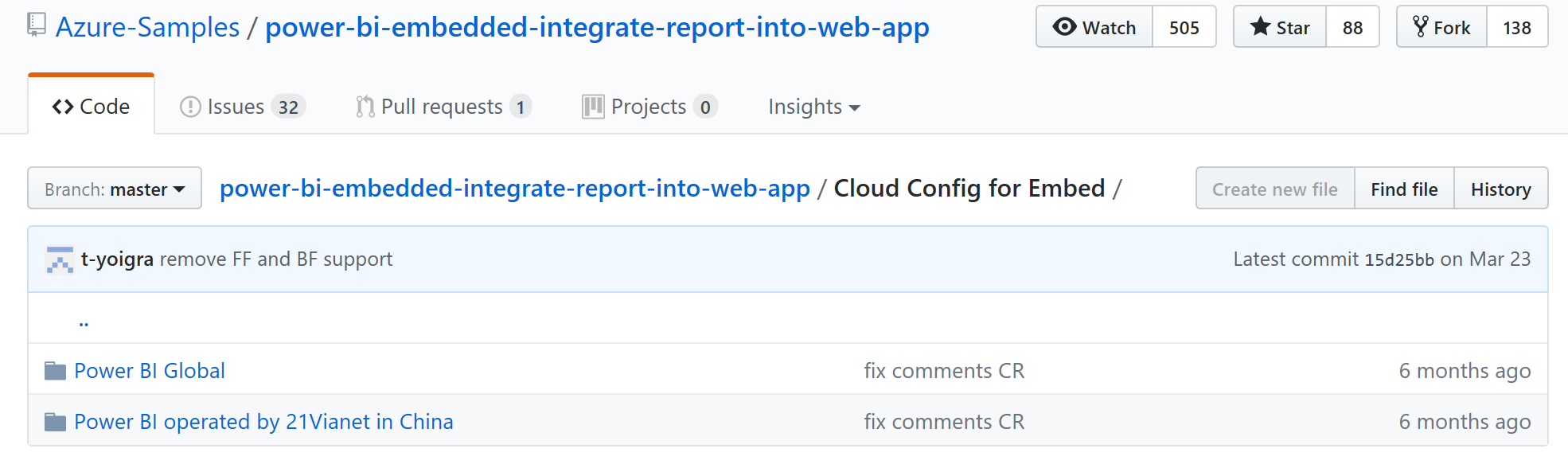The width and height of the screenshot is (1568, 464).
Task: View watchers count 505
Action: (1184, 27)
